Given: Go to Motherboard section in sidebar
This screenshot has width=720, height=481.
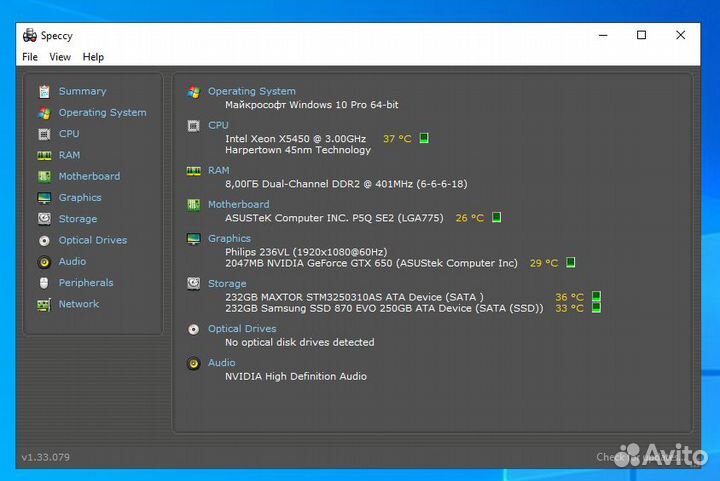Looking at the screenshot, I should coord(89,176).
